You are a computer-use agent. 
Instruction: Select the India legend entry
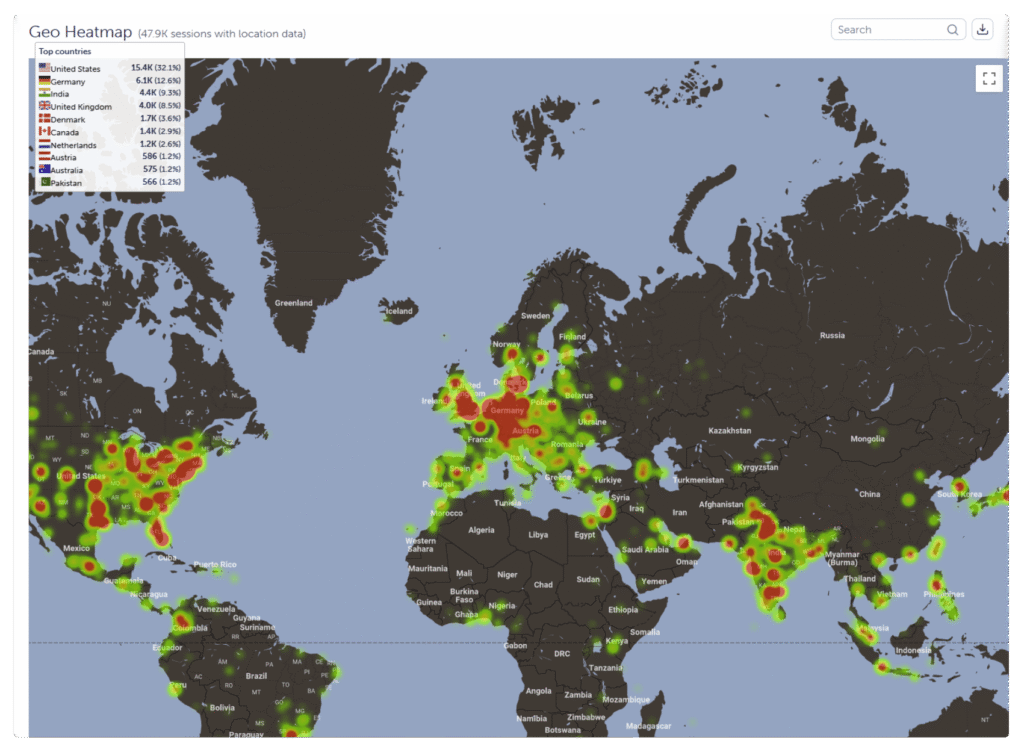point(110,93)
